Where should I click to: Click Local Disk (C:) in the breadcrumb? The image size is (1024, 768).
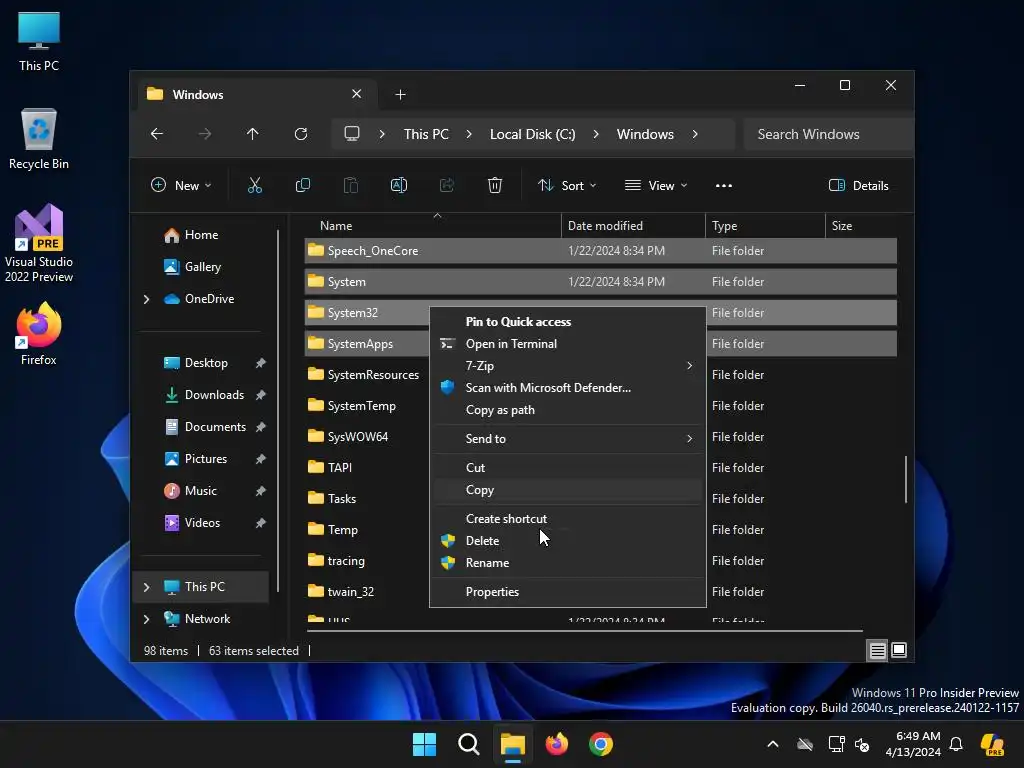(533, 134)
